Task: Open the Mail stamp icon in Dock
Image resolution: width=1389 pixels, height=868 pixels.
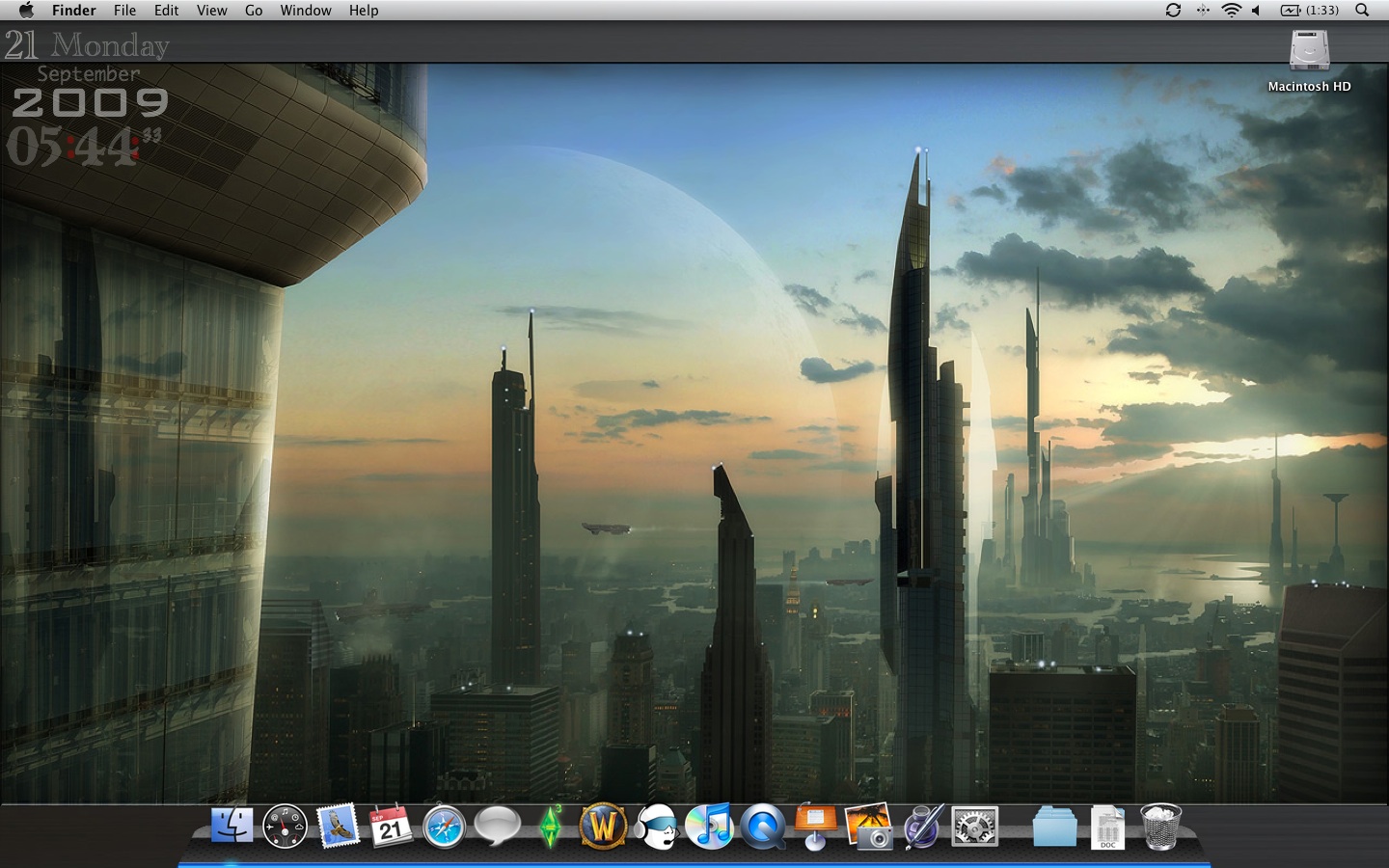Action: (338, 827)
